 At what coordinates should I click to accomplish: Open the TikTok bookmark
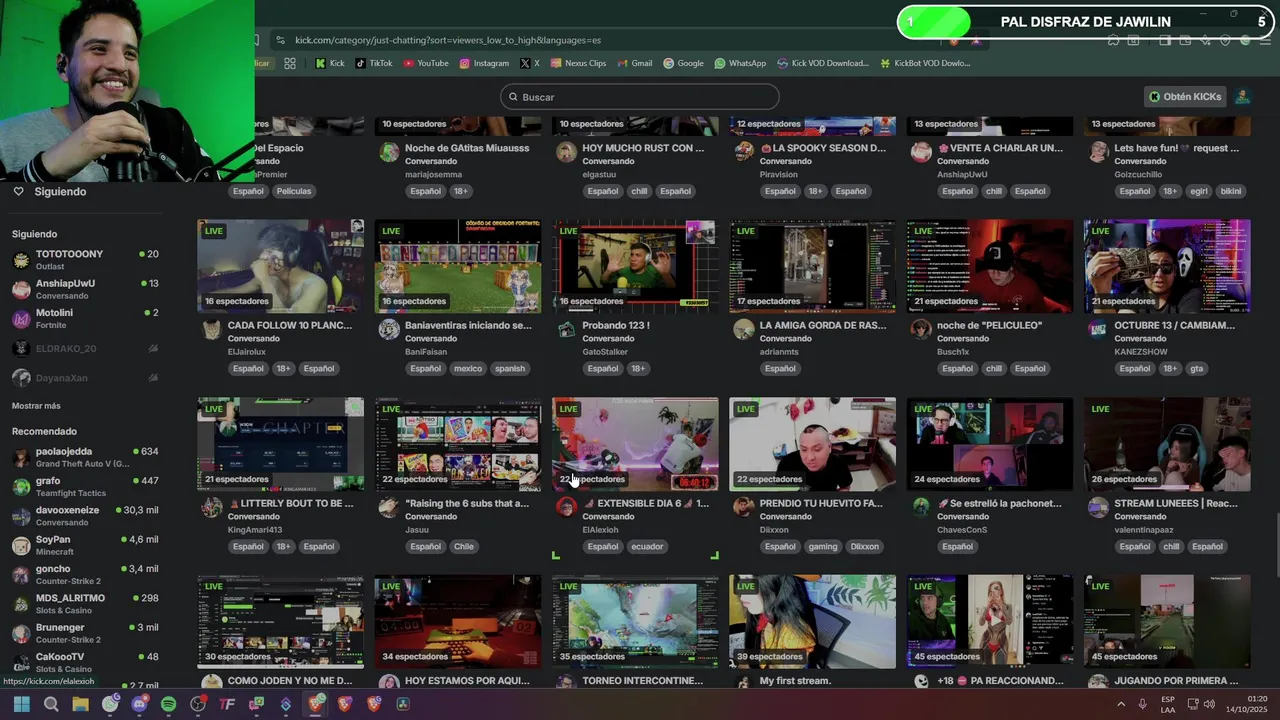point(373,63)
